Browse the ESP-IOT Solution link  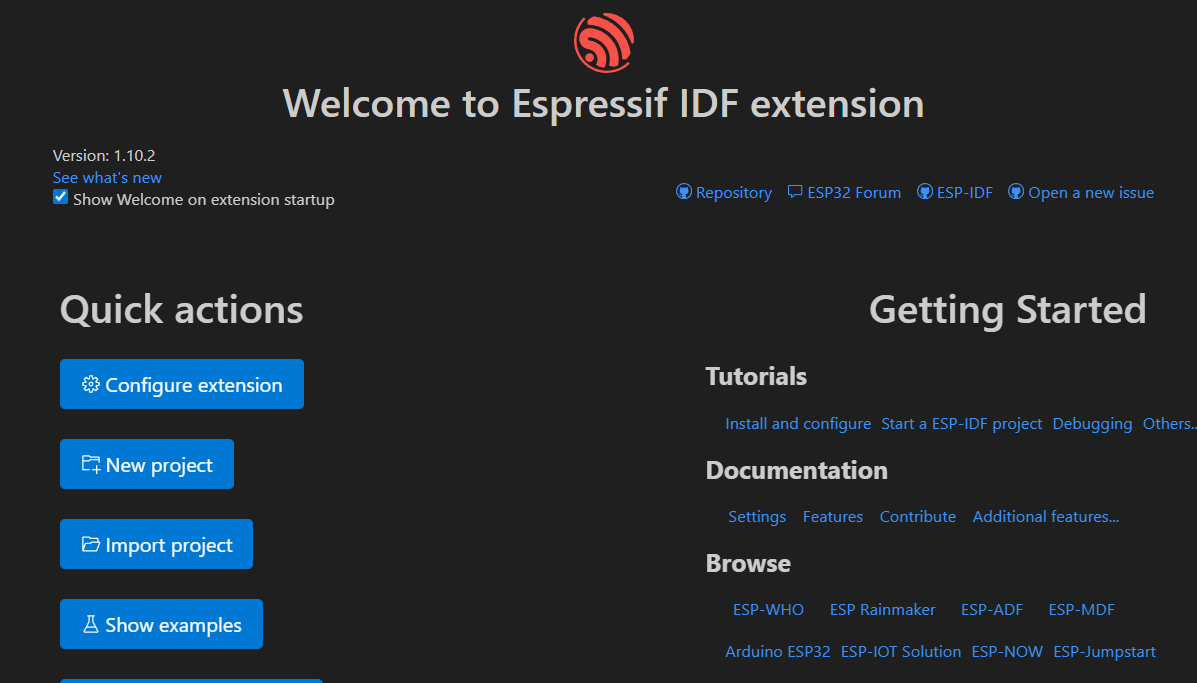tap(901, 652)
